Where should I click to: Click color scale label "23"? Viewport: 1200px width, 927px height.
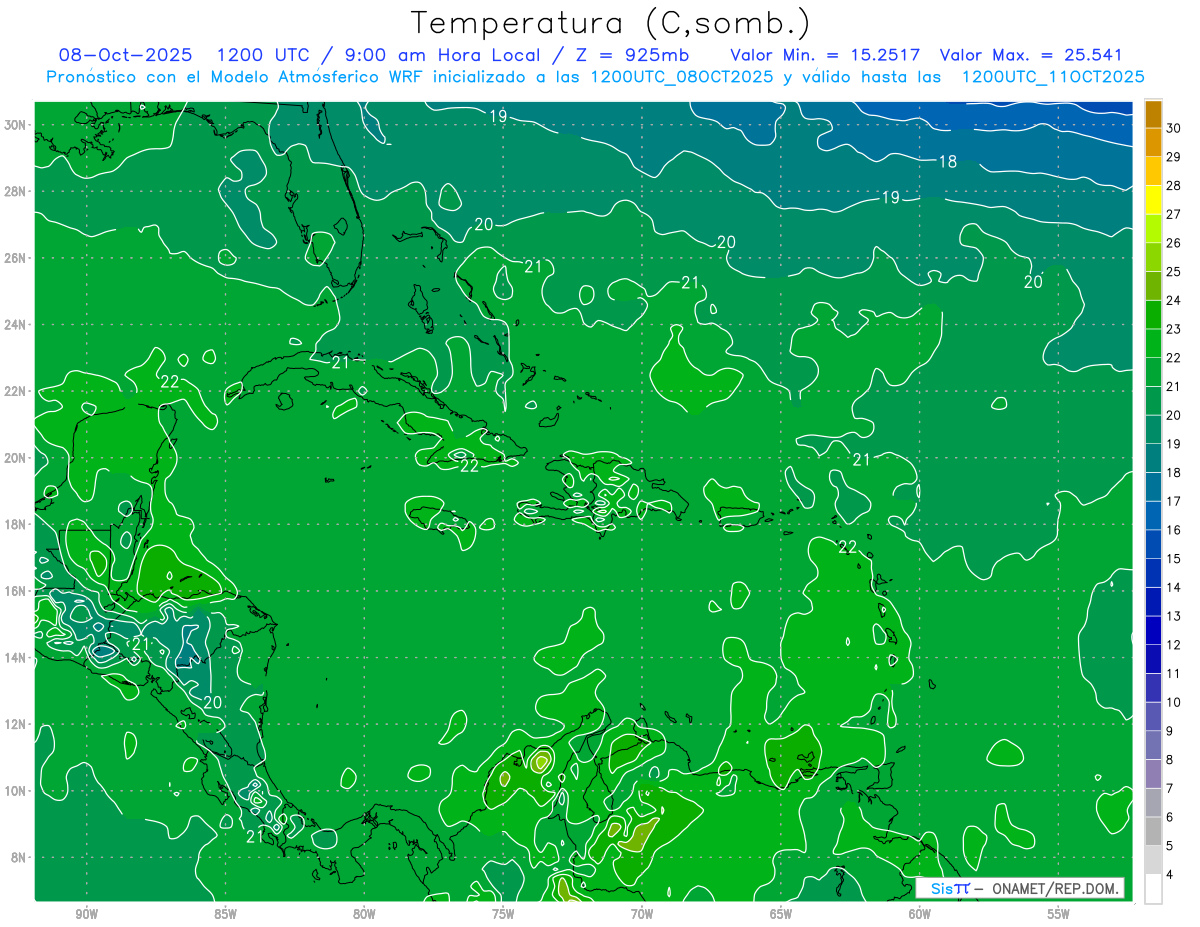(1174, 329)
